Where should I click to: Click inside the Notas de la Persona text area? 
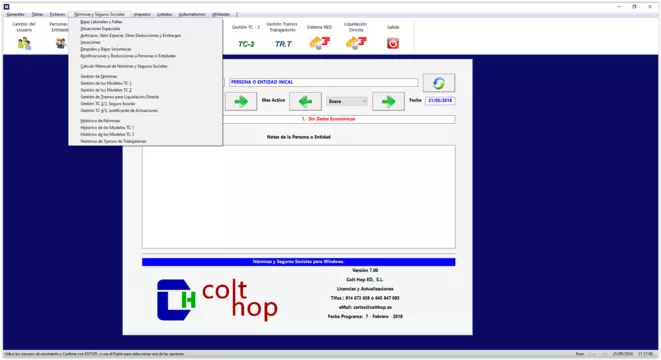coord(298,197)
